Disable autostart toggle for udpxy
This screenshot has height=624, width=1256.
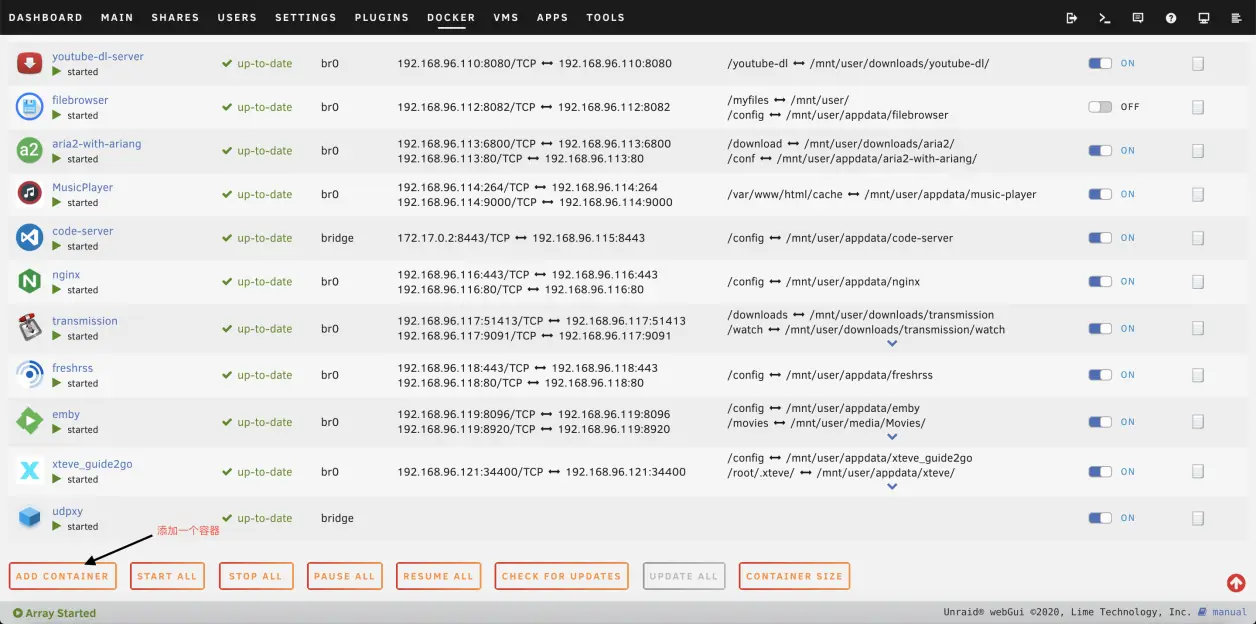point(1100,518)
